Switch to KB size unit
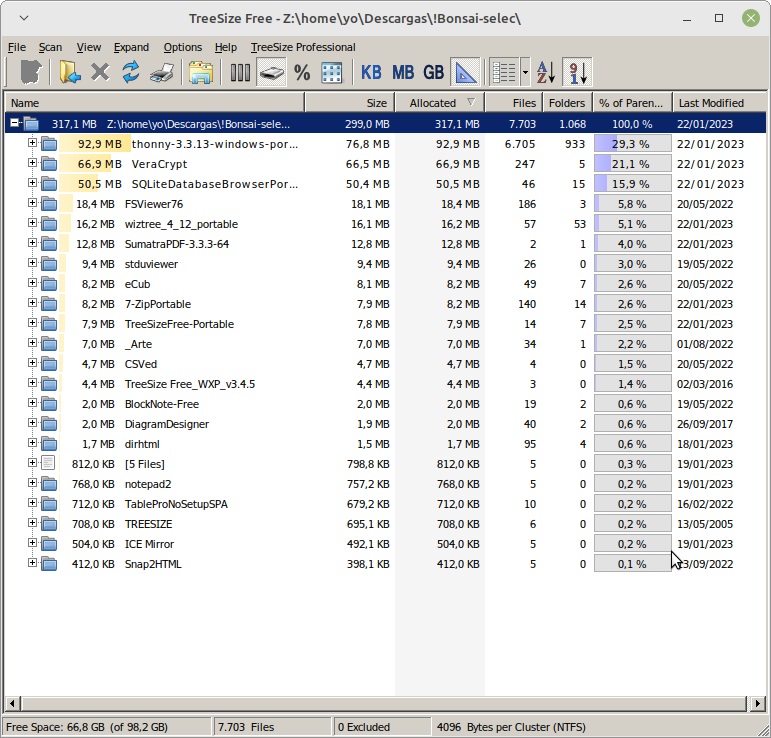 [371, 72]
